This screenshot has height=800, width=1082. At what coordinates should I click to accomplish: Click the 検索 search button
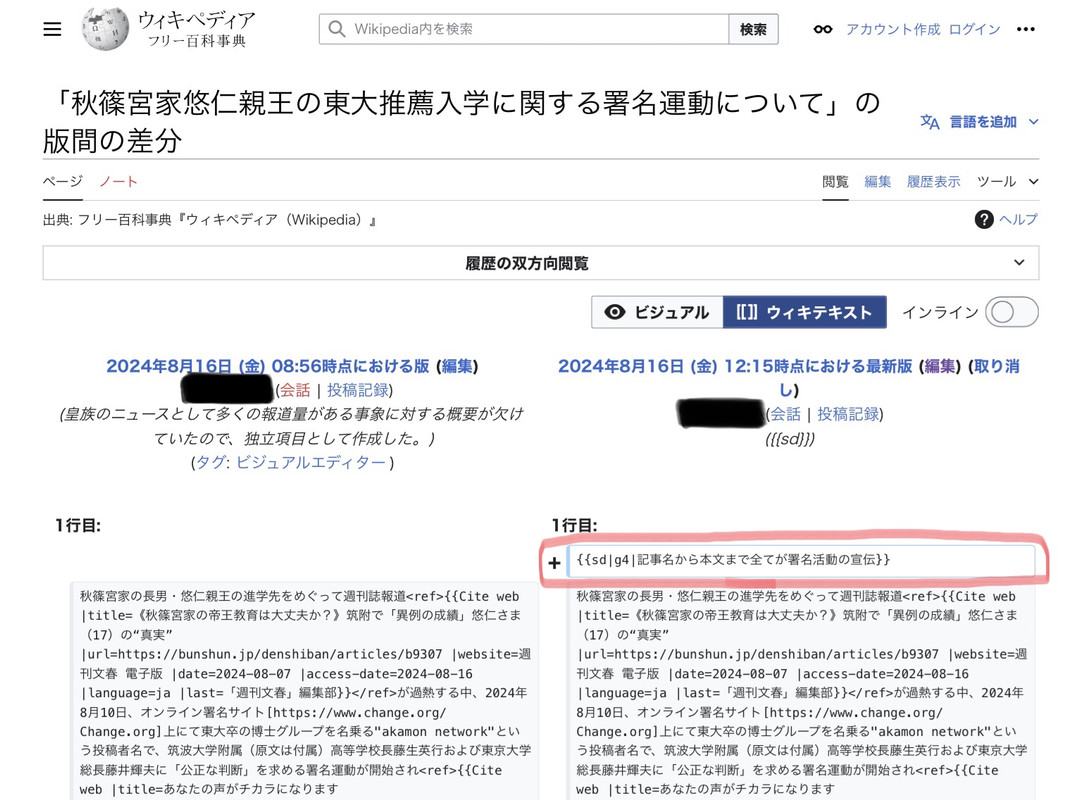tap(753, 29)
